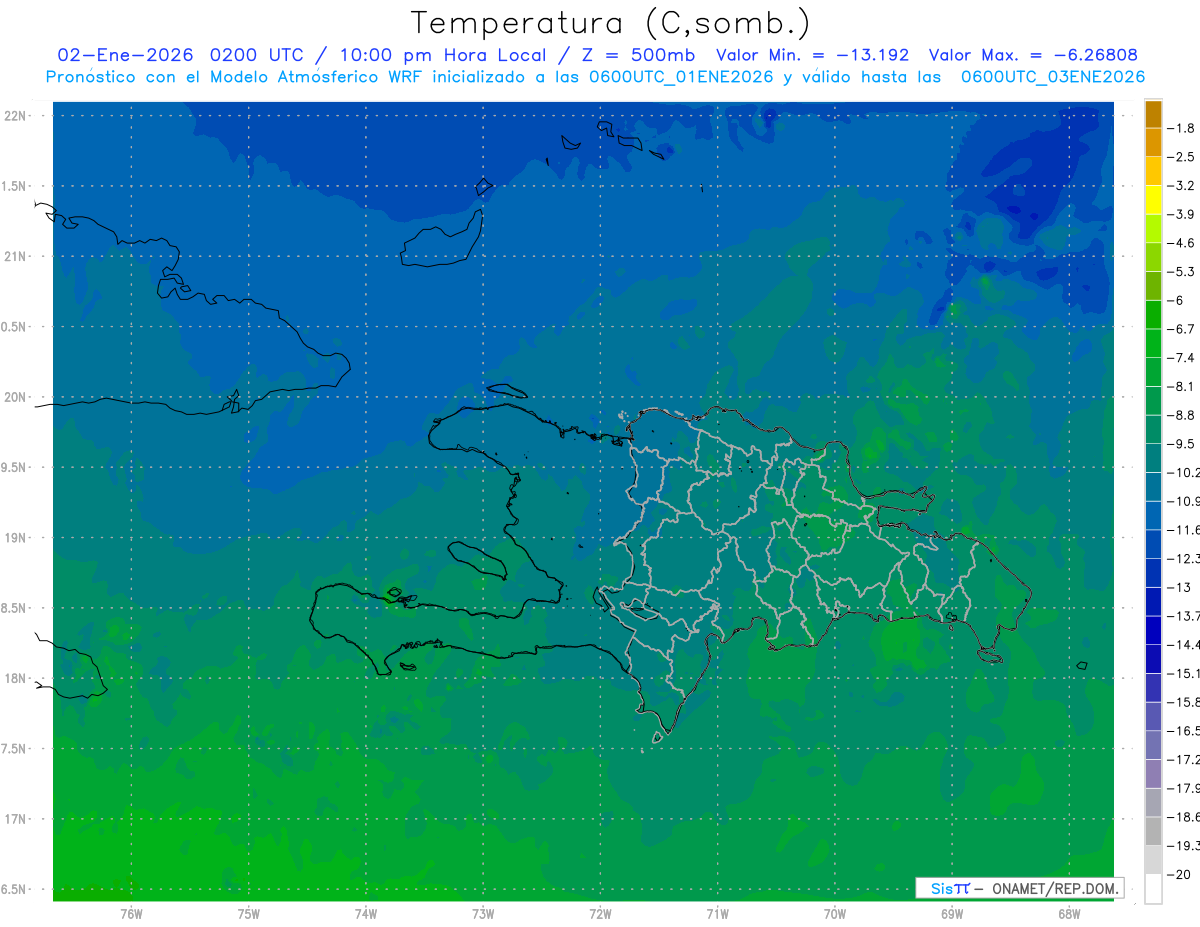1200x927 pixels.
Task: Click the "75W" longitude label
Action: point(248,914)
